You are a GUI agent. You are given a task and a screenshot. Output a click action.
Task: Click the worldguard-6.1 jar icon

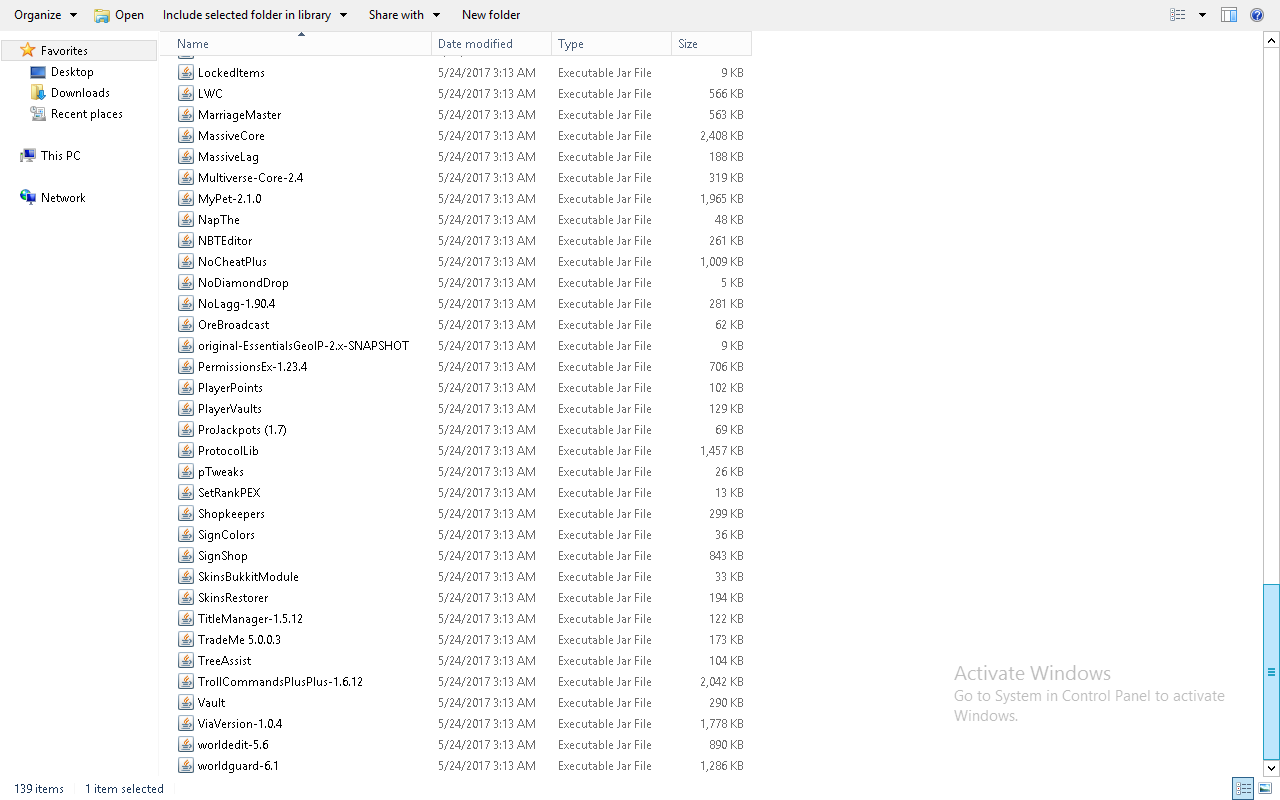point(186,766)
